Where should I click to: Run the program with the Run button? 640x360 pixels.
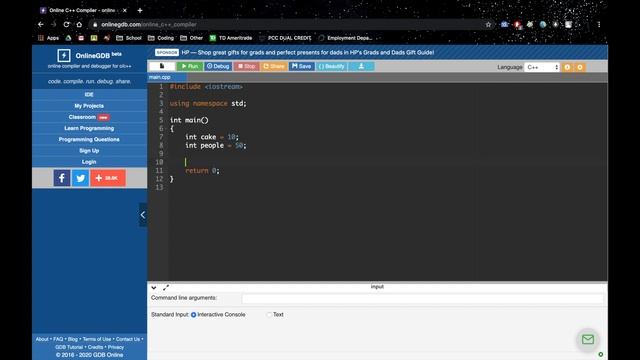tap(190, 66)
